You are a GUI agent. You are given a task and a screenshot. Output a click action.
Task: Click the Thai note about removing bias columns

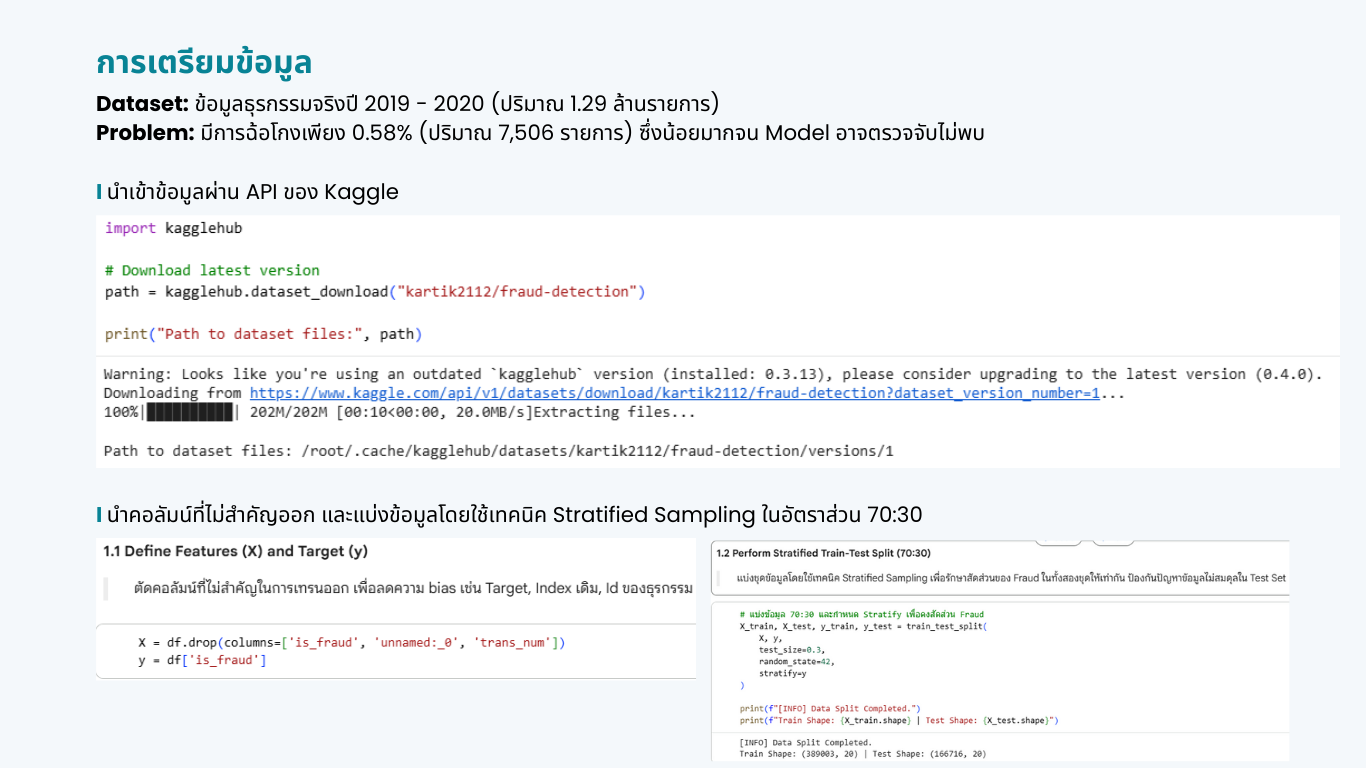click(x=413, y=588)
